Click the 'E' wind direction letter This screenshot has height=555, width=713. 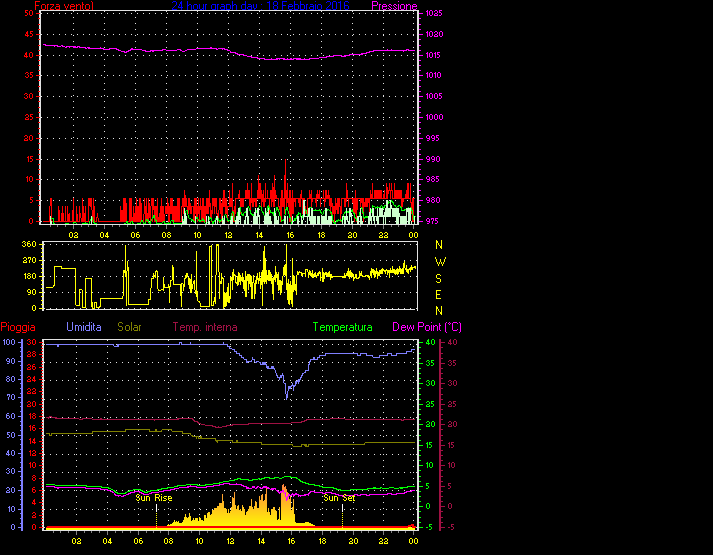[439, 294]
